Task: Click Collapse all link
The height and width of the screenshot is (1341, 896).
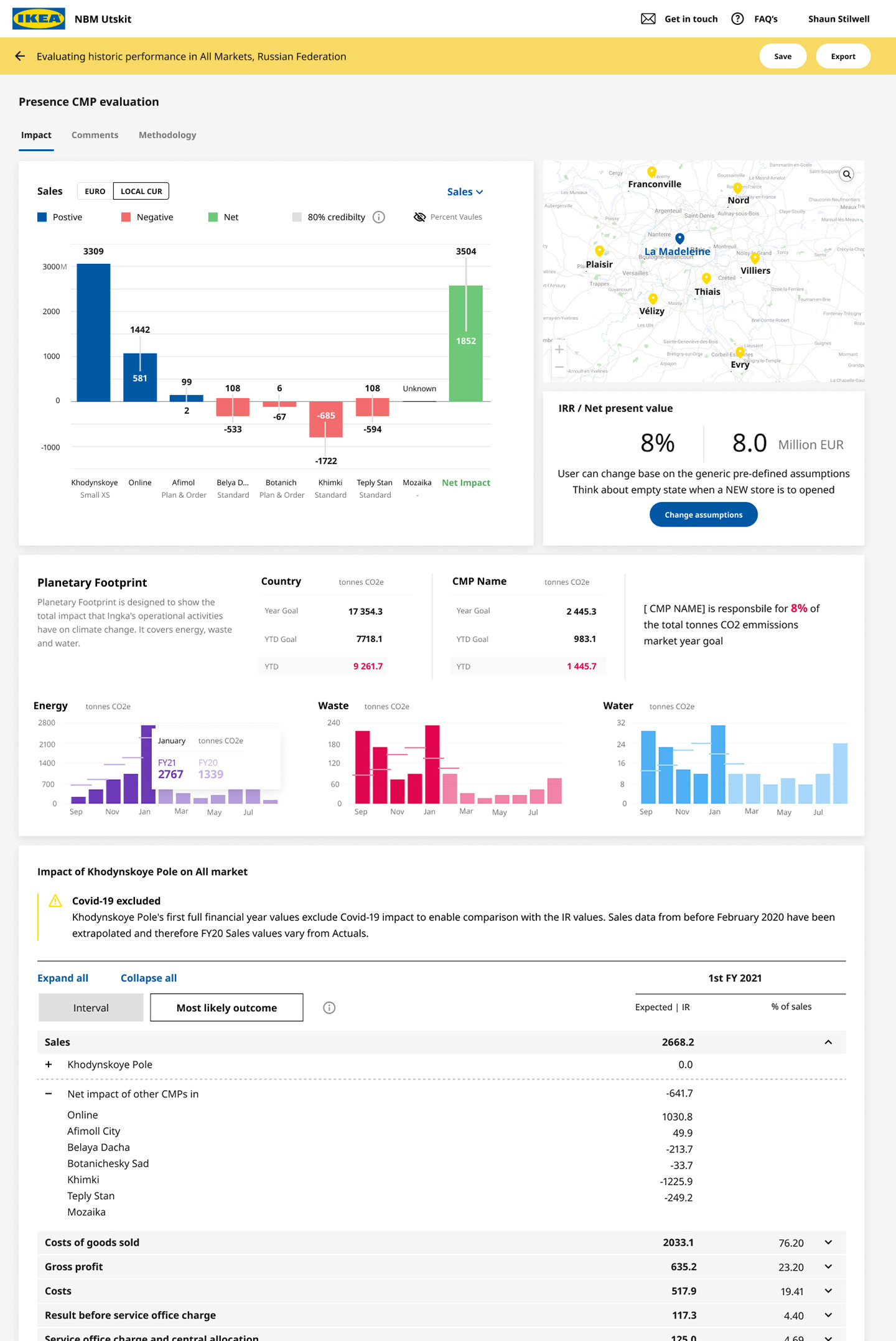Action: point(149,978)
